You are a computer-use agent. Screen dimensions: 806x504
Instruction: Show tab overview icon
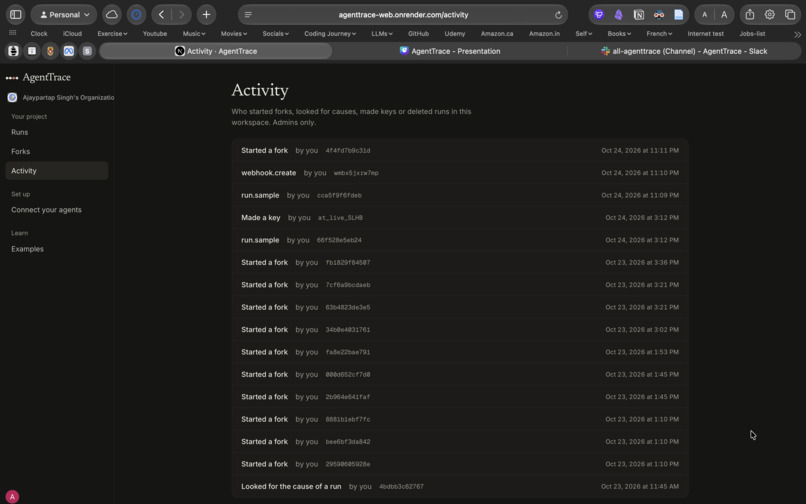(x=790, y=14)
